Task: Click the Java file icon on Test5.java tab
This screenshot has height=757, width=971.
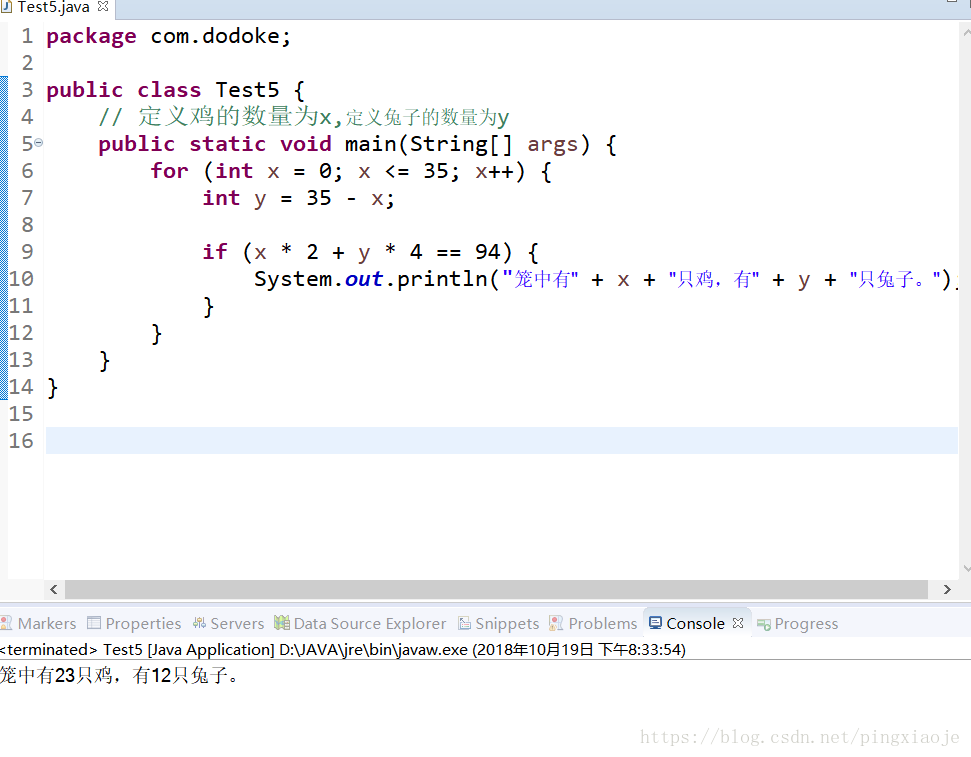Action: point(6,7)
